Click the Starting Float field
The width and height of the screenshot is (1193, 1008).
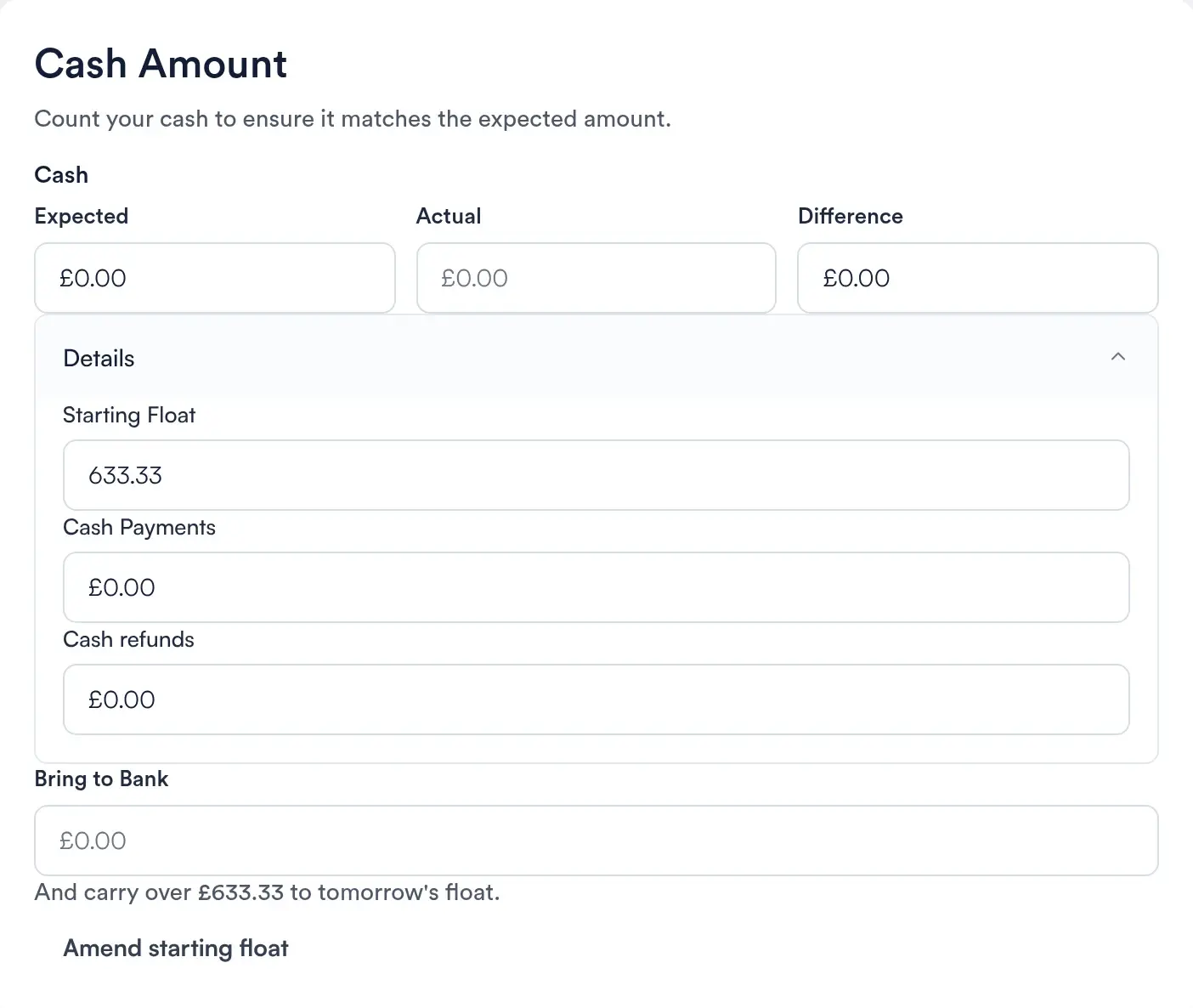pyautogui.click(x=596, y=475)
